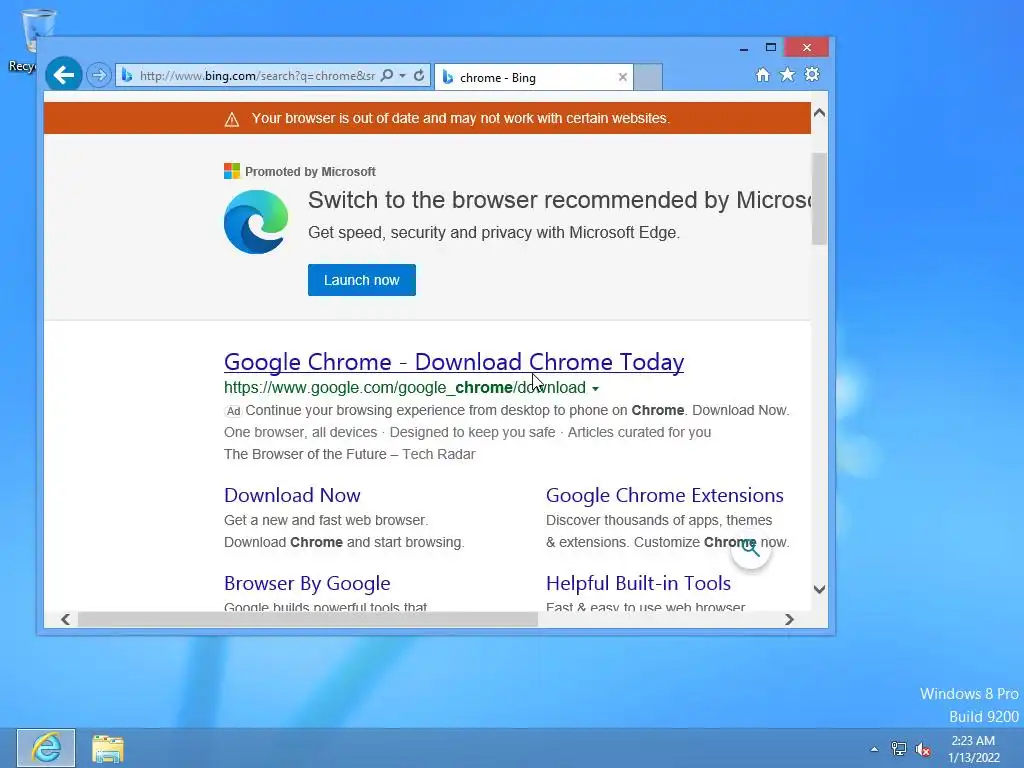Click the Microsoft Edge logo
1024x768 pixels.
(256, 222)
